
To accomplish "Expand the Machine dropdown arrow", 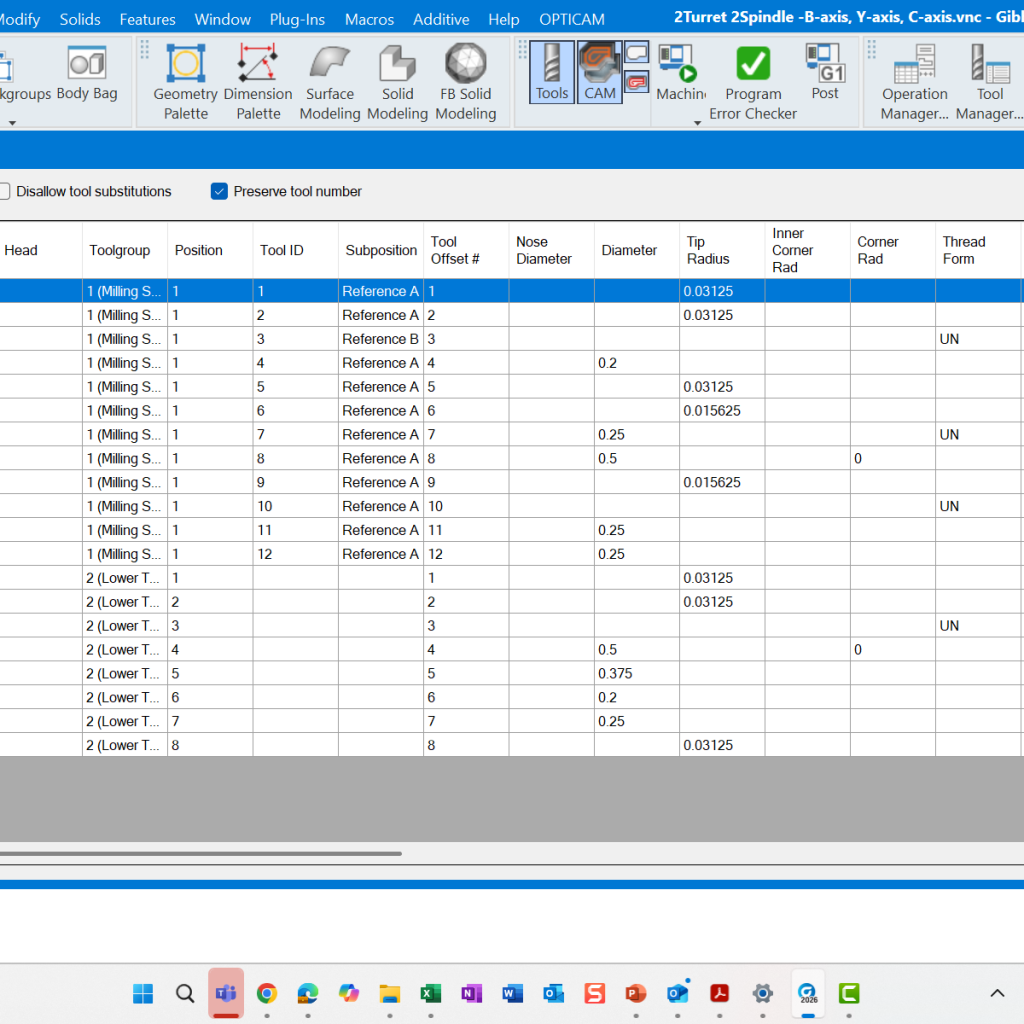I will pos(697,123).
